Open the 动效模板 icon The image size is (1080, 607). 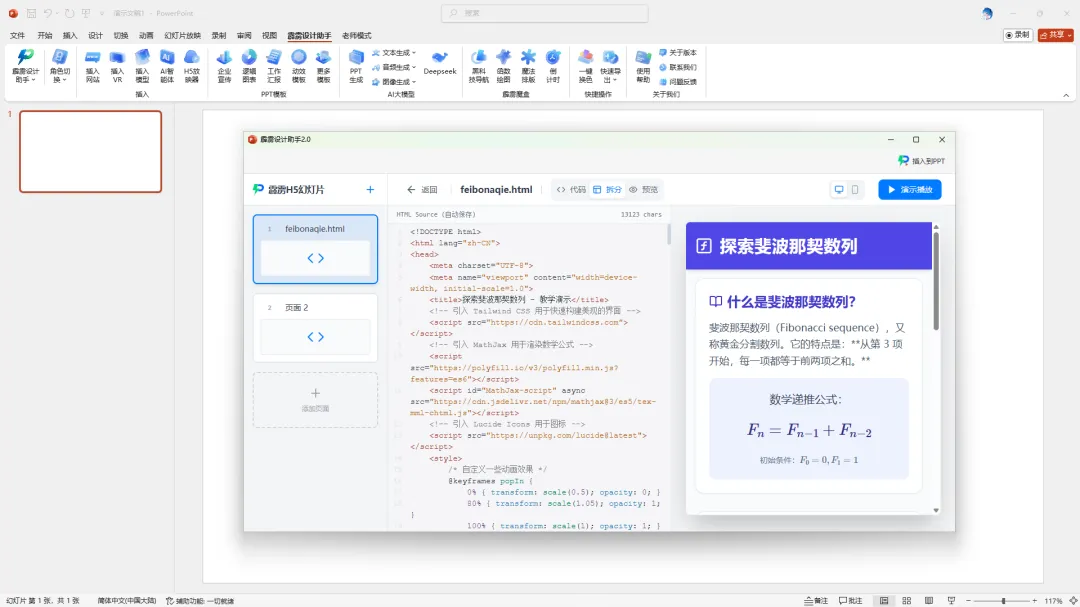299,66
